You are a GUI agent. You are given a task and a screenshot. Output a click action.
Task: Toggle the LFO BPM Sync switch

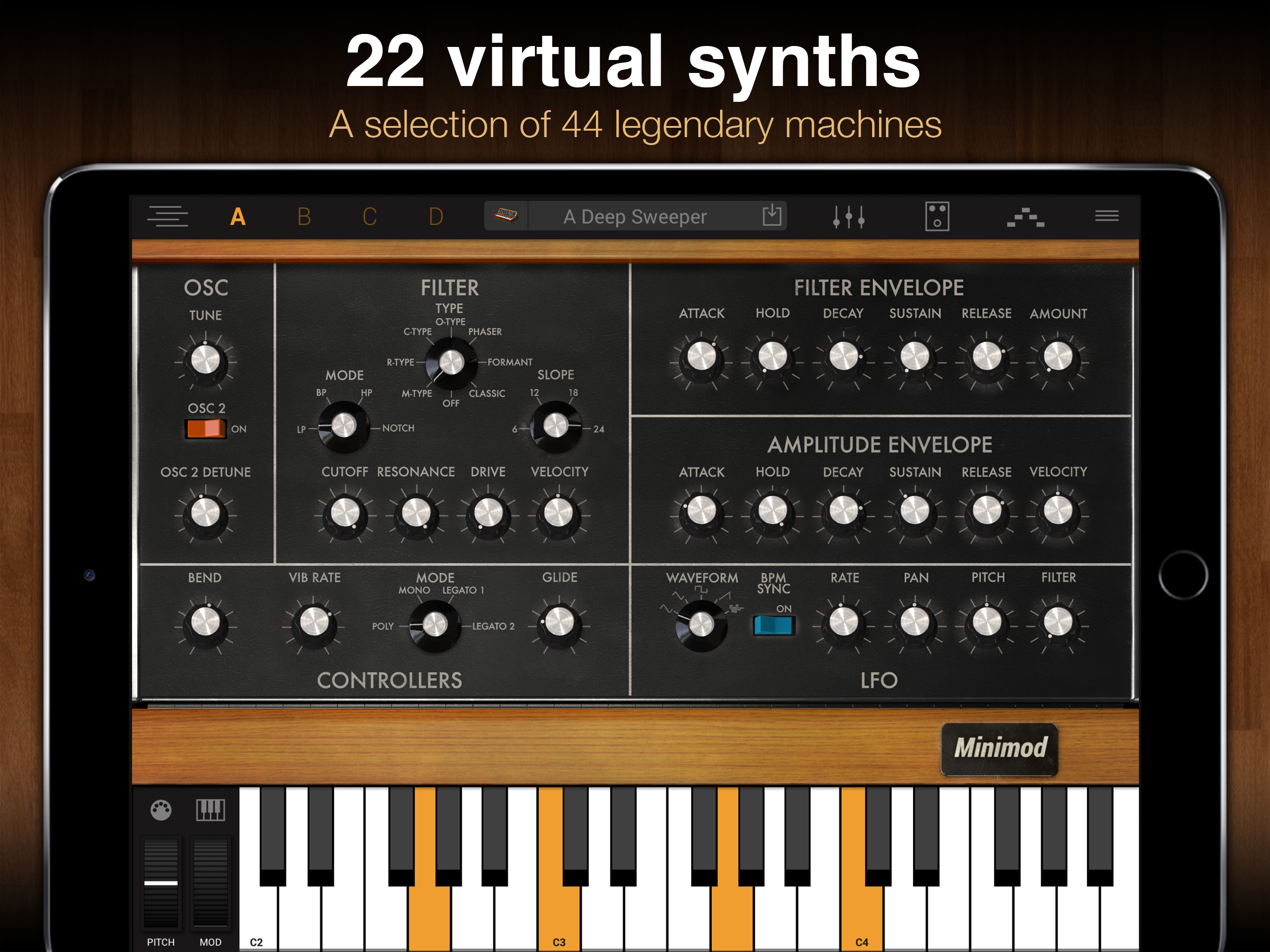tap(774, 625)
